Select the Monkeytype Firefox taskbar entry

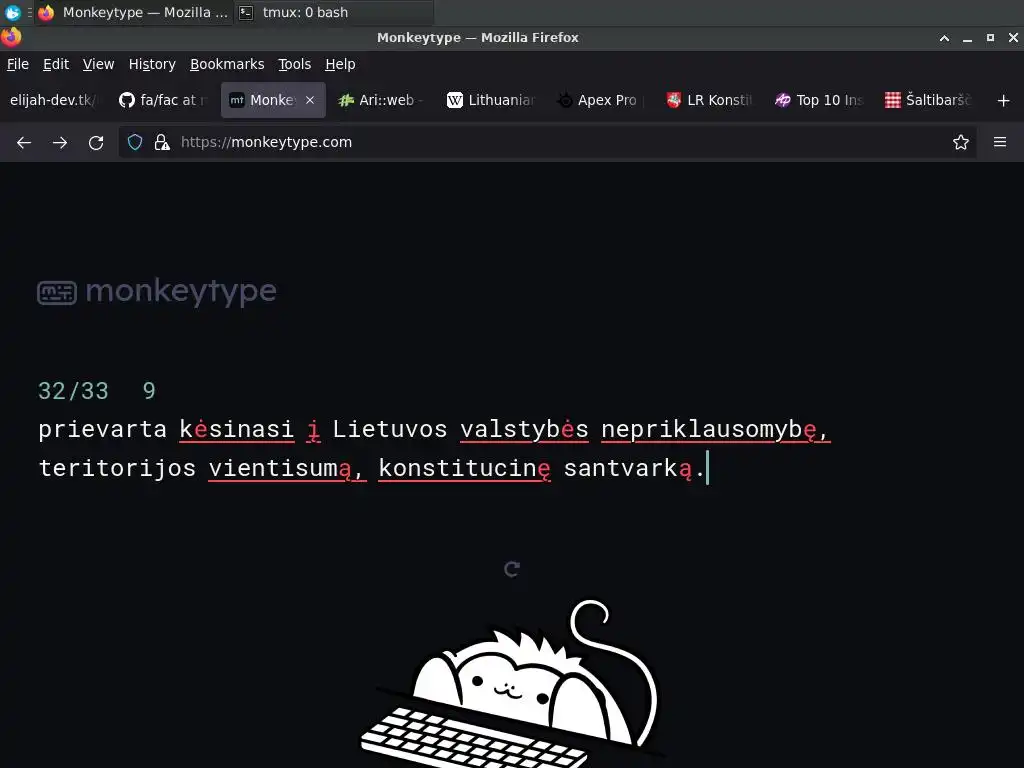coord(135,12)
